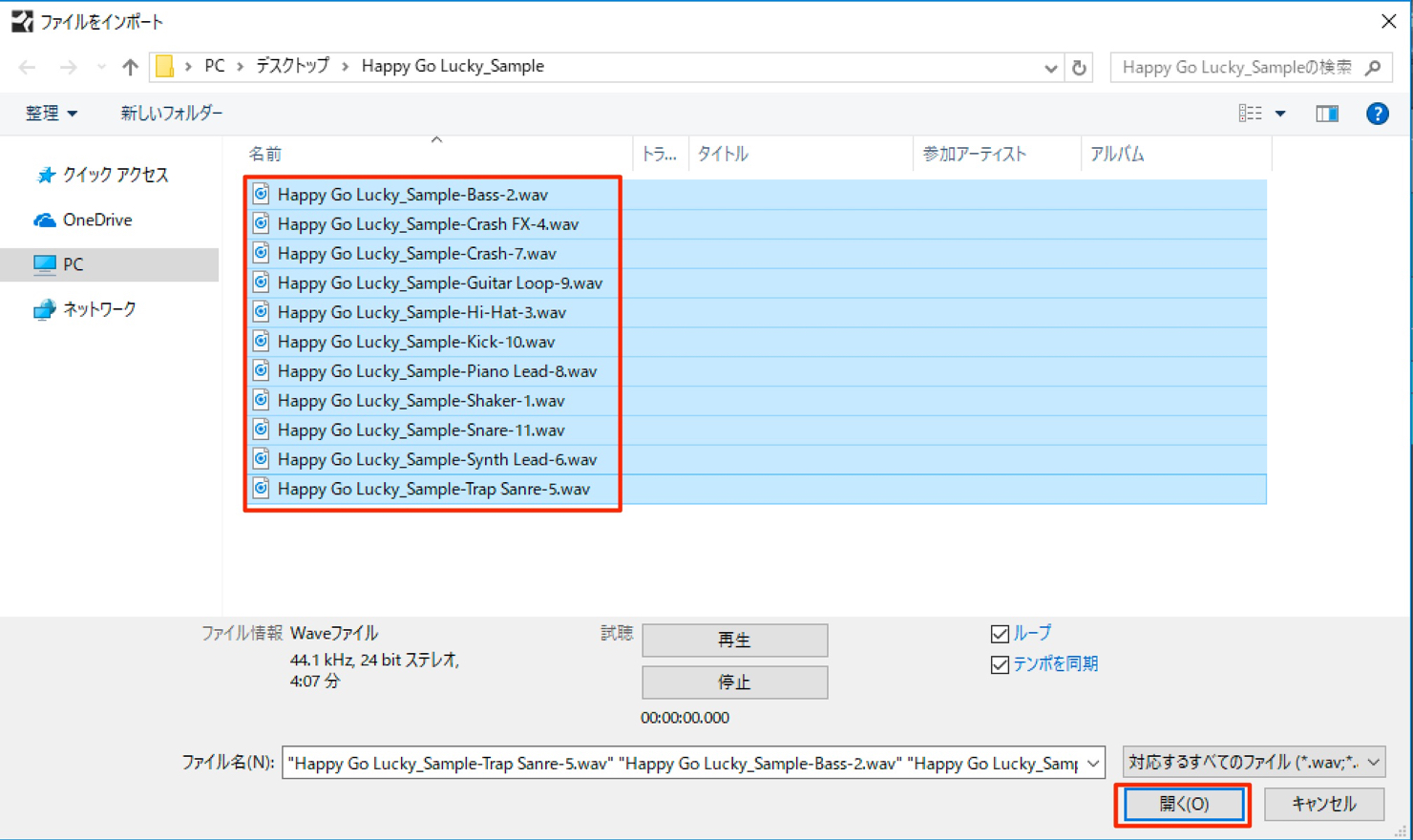The image size is (1413, 840).
Task: Click the wav icon of Shaker-1.wav
Action: tap(261, 400)
